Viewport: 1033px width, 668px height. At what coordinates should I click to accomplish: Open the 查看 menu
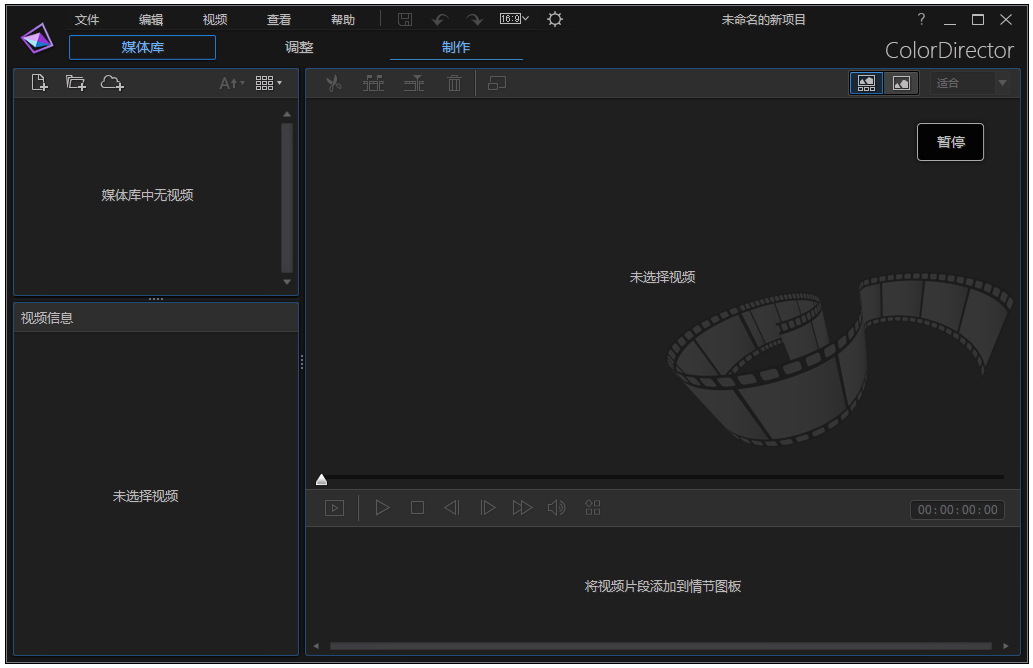click(x=279, y=20)
